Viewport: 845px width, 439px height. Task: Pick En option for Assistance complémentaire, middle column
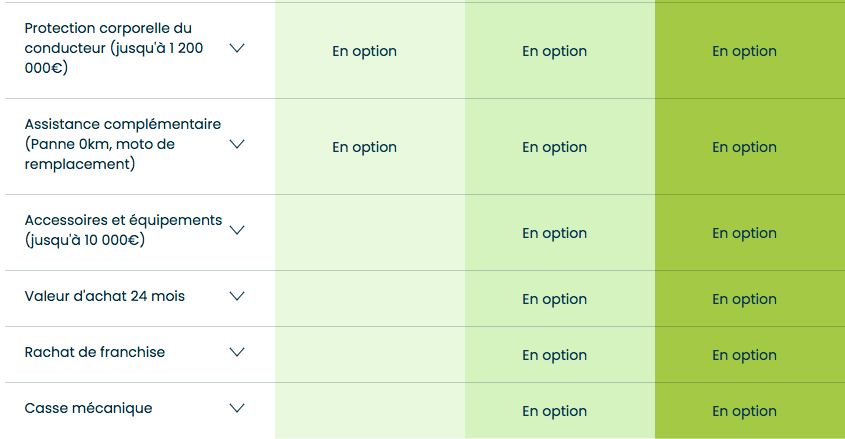pyautogui.click(x=555, y=147)
